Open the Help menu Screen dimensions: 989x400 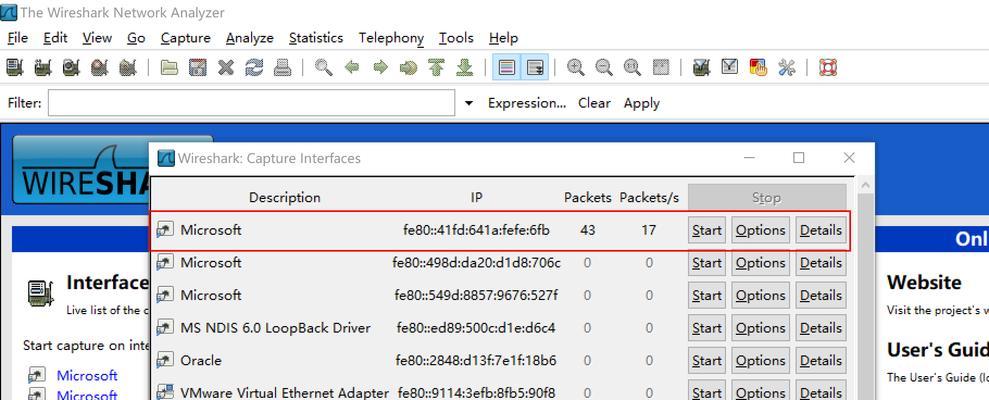tap(503, 38)
